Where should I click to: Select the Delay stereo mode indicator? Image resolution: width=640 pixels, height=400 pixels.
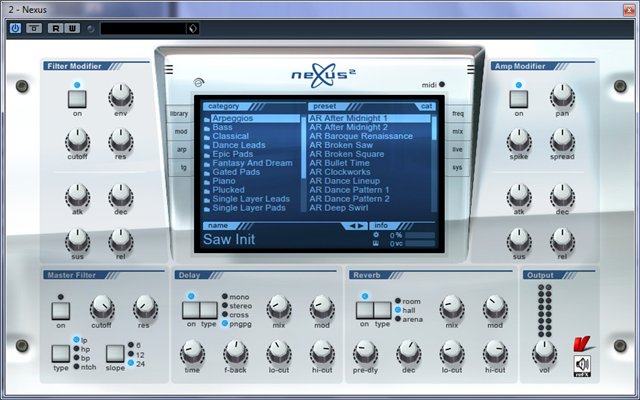(x=225, y=305)
